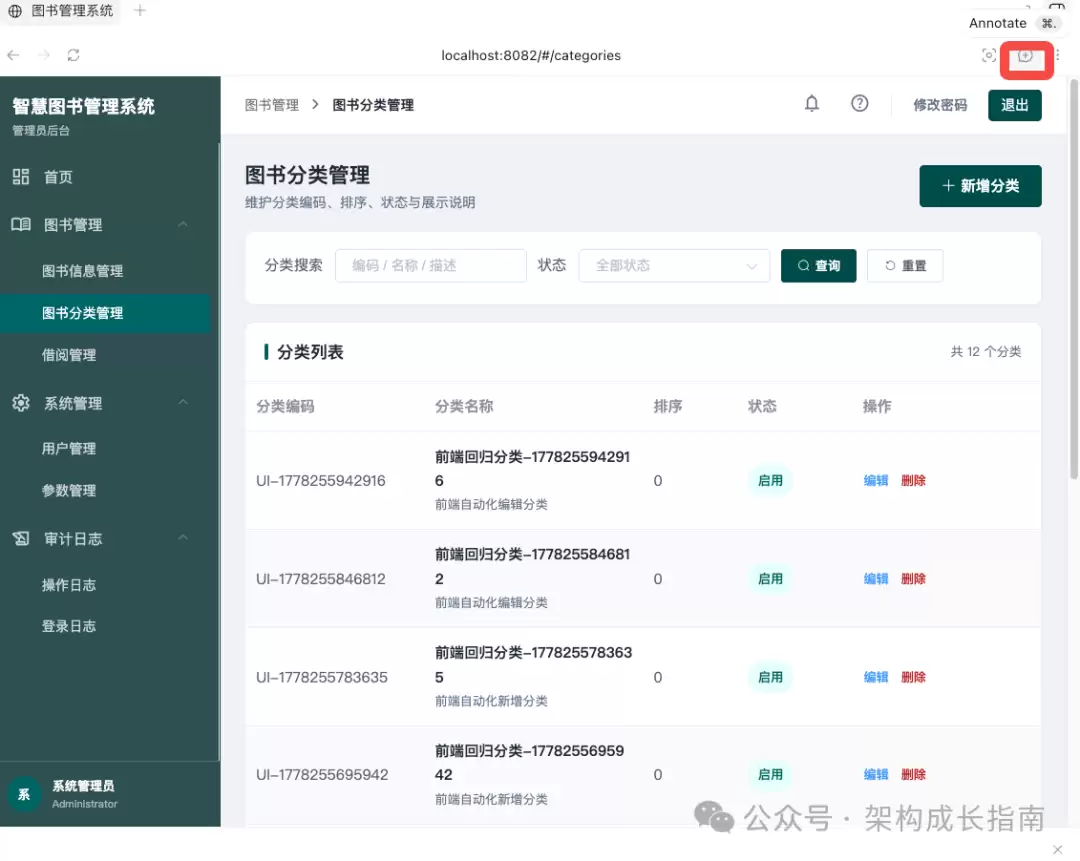This screenshot has height=861, width=1080.
Task: Click the 首页 dashboard grid icon
Action: [x=21, y=177]
